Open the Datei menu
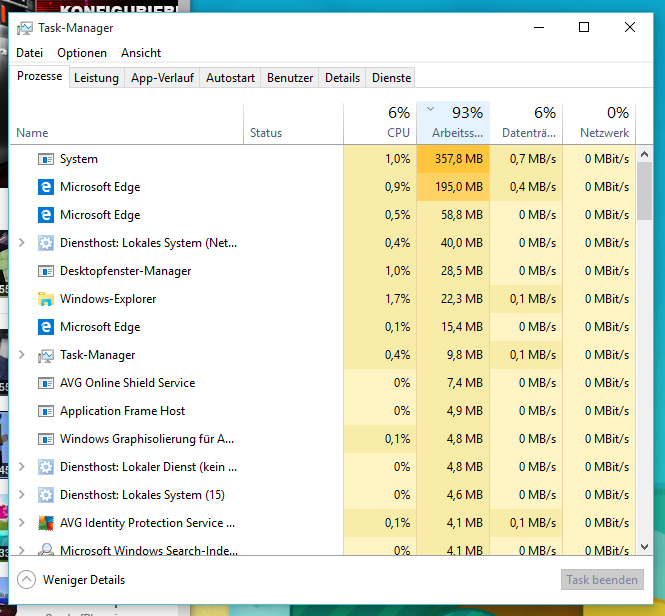This screenshot has width=665, height=616. 29,53
